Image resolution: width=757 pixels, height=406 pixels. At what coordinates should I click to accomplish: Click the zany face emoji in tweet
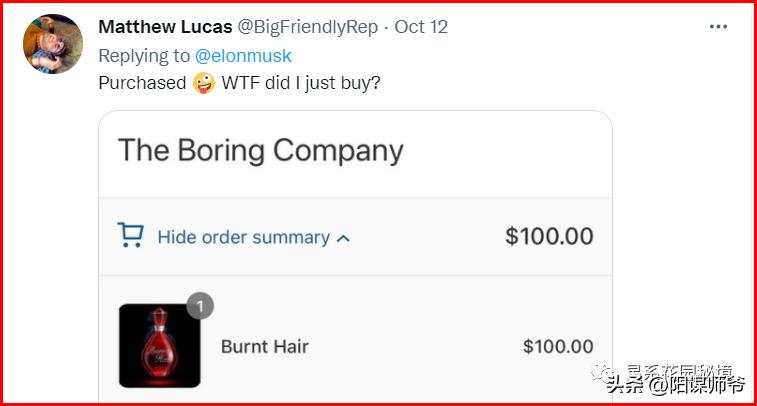coord(204,83)
